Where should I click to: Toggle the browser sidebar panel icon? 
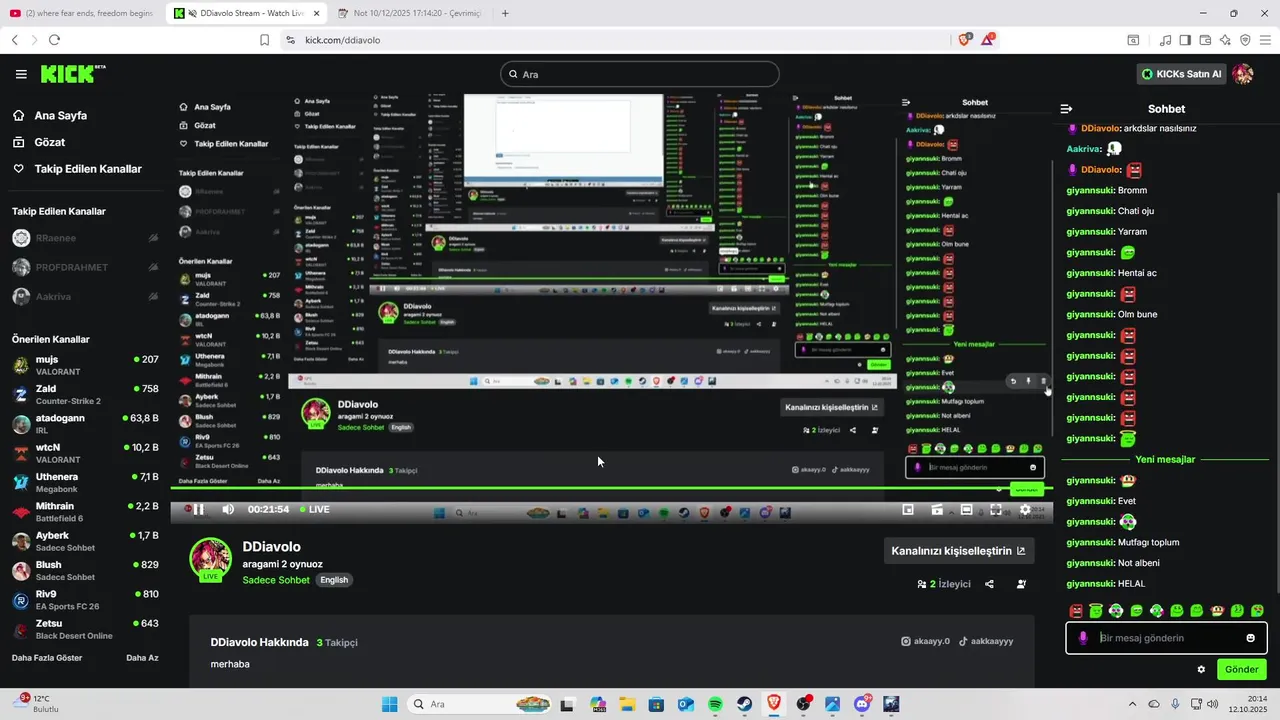1185,40
